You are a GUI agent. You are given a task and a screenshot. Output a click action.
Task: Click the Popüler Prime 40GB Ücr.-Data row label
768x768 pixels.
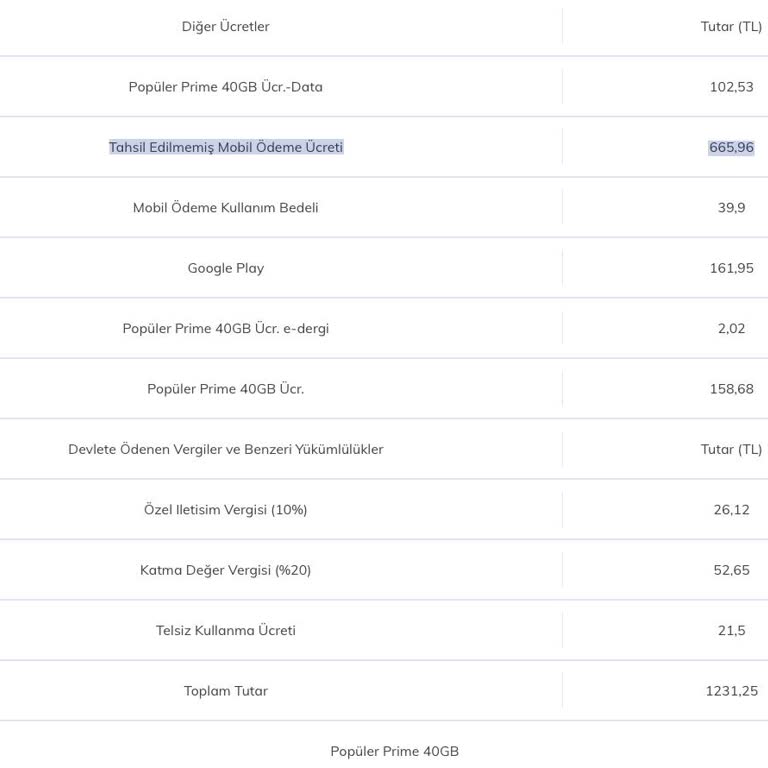[x=225, y=87]
